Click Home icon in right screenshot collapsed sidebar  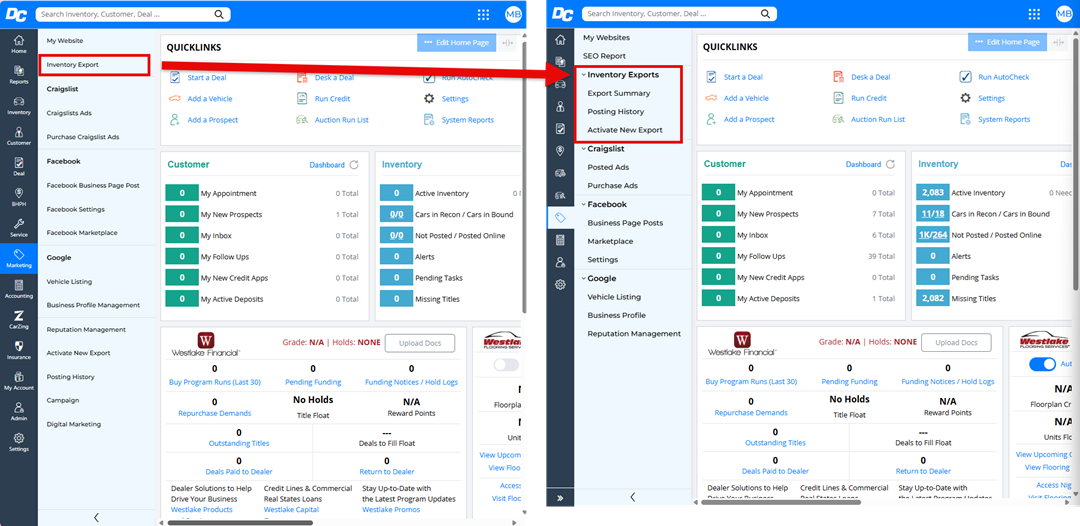pos(560,40)
